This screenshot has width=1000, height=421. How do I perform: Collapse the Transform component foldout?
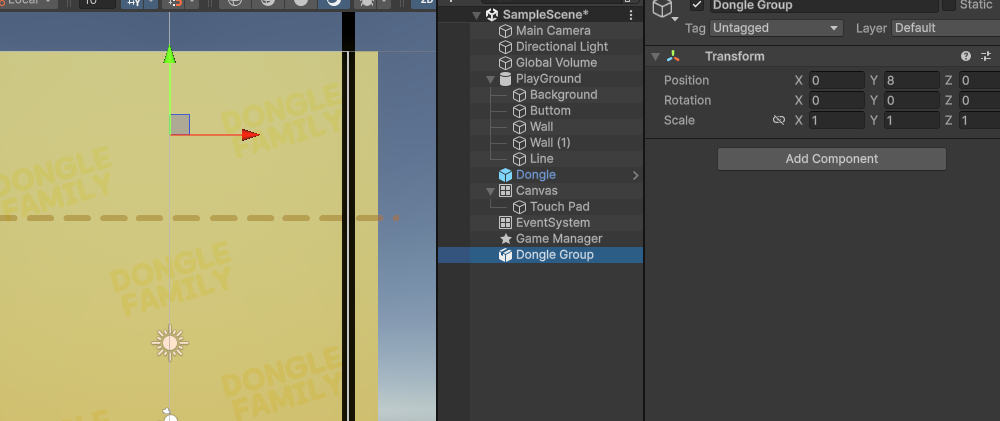tap(655, 57)
